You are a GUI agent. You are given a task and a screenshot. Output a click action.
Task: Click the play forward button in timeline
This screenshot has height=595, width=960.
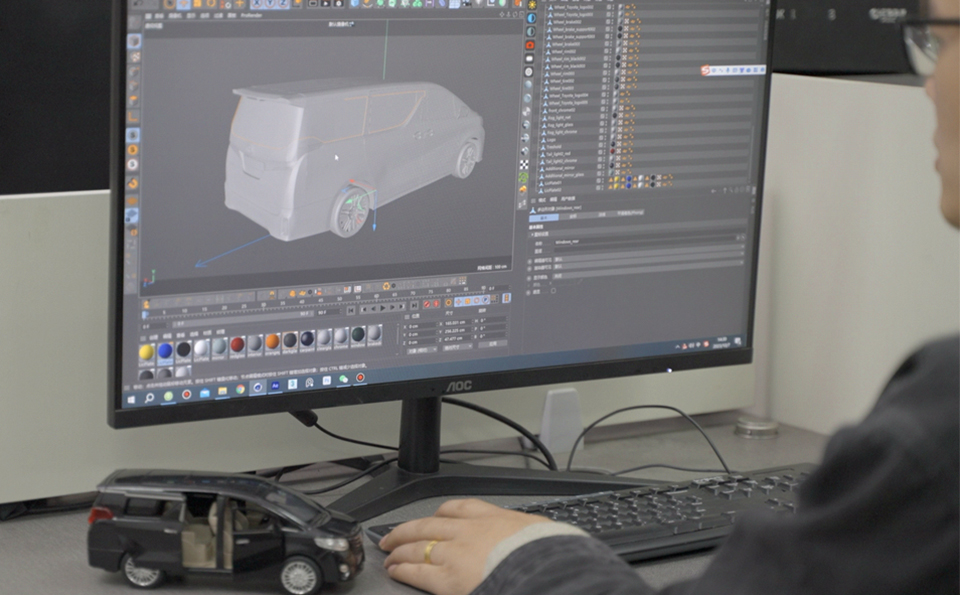click(x=383, y=310)
